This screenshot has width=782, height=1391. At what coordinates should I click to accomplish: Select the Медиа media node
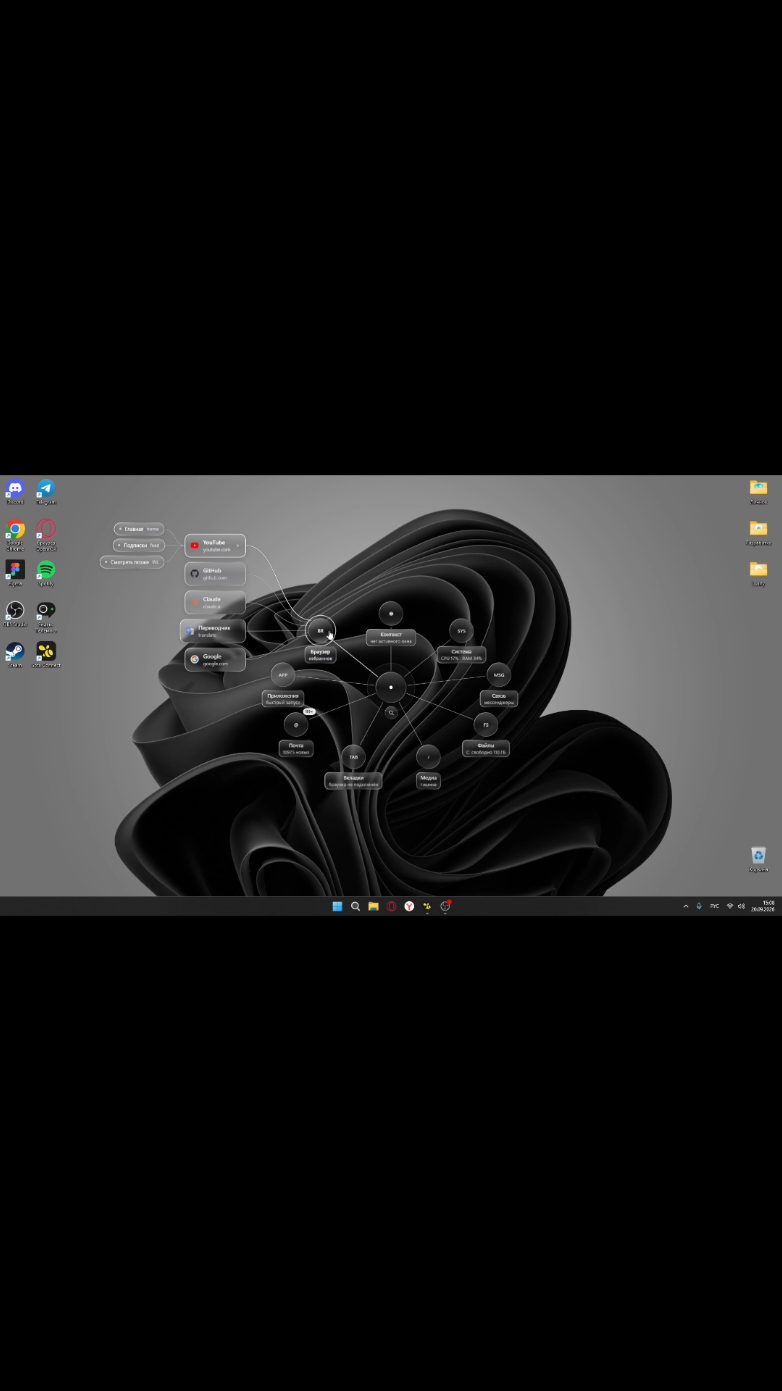(x=428, y=757)
